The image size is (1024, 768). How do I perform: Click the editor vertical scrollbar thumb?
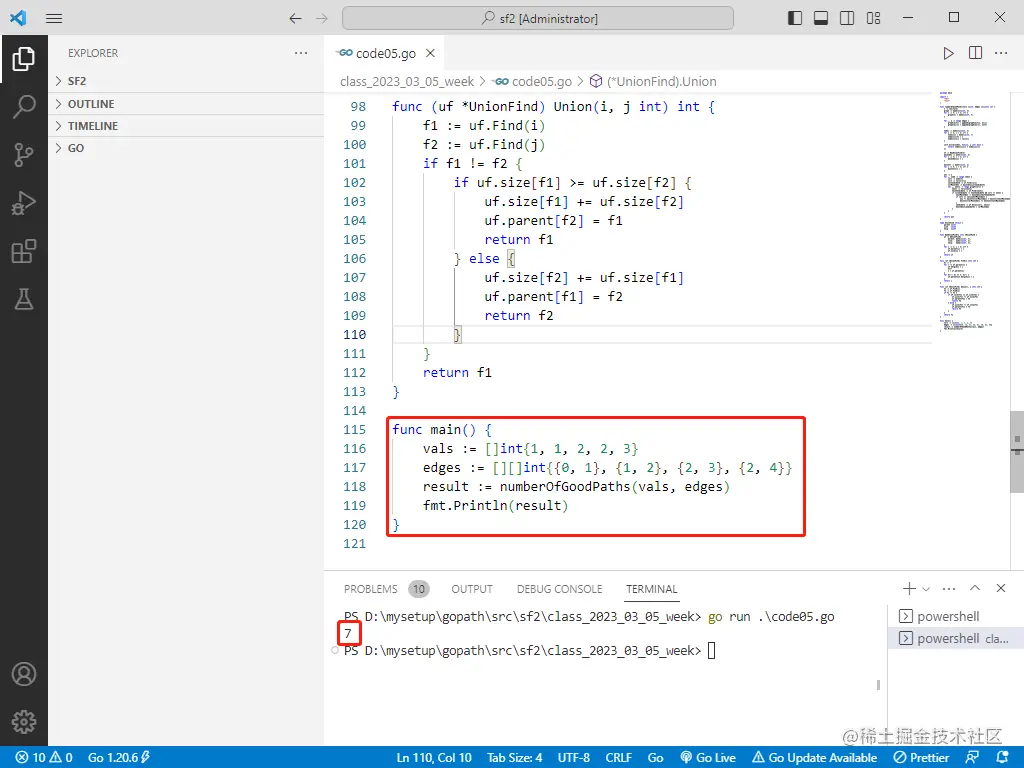click(x=1017, y=452)
